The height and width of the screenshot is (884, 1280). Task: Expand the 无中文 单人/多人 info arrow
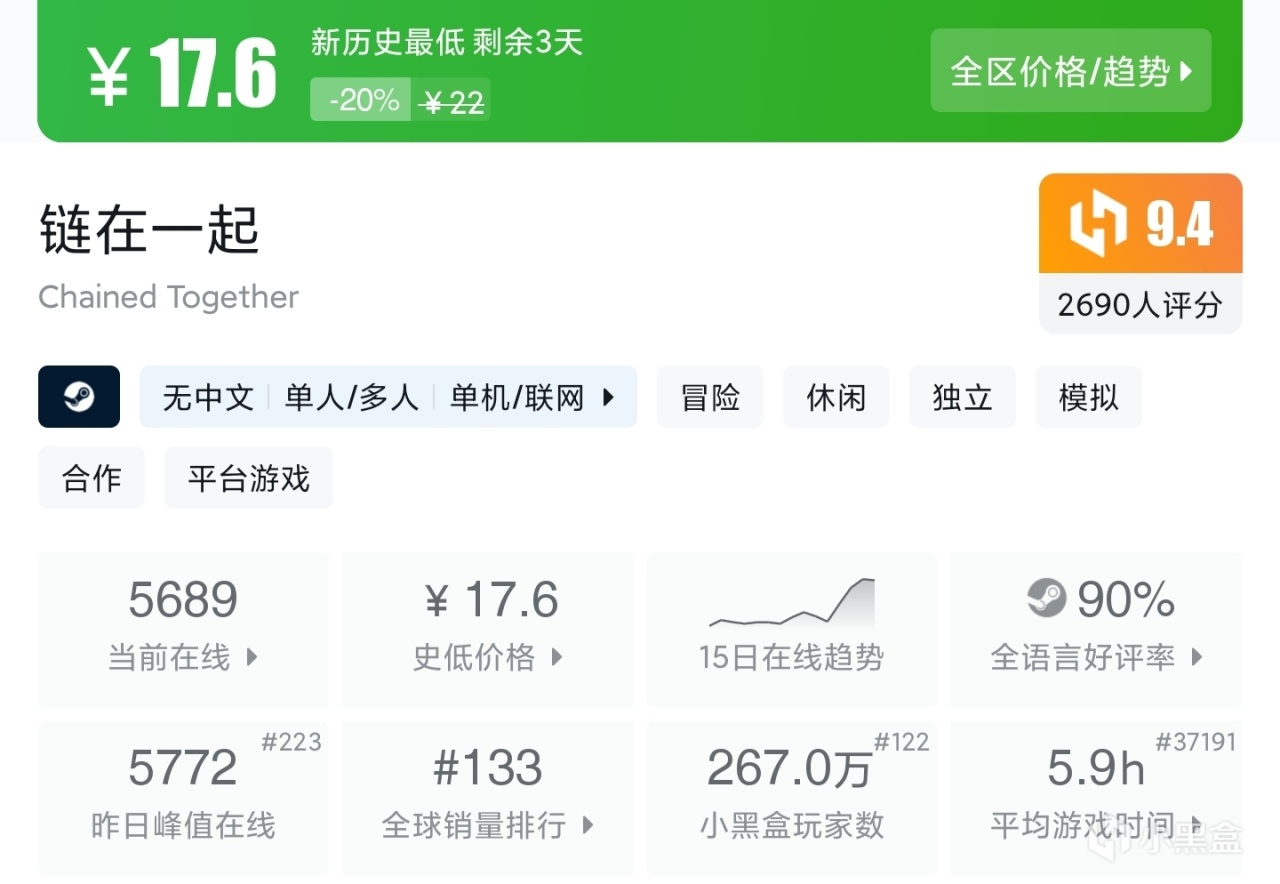608,397
